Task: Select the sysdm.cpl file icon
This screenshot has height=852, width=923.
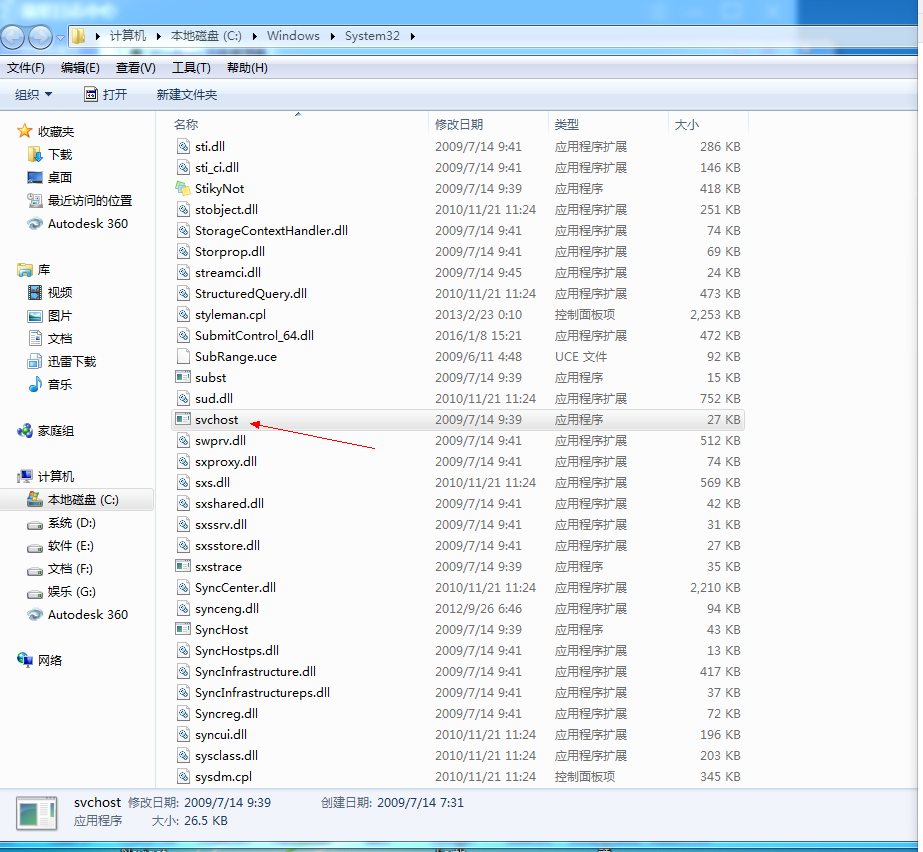Action: point(183,776)
